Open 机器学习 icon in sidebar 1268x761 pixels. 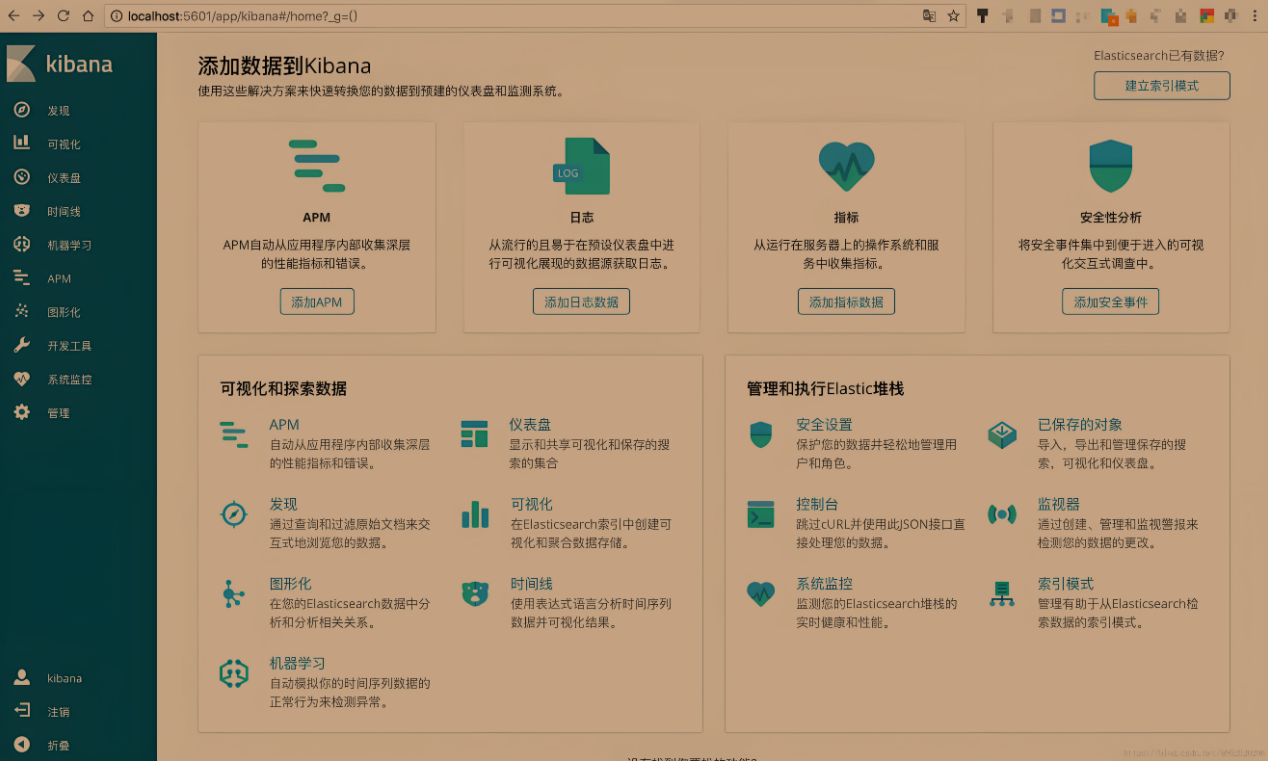(21, 244)
